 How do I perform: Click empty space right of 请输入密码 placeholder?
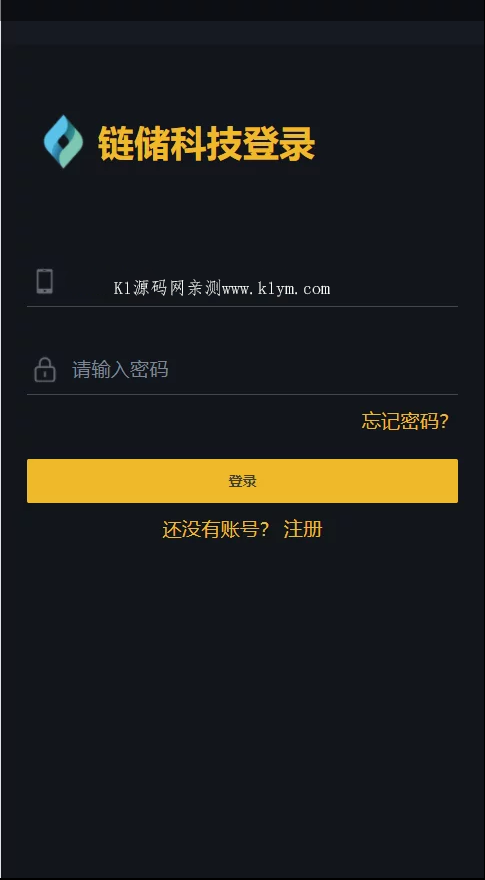[314, 370]
